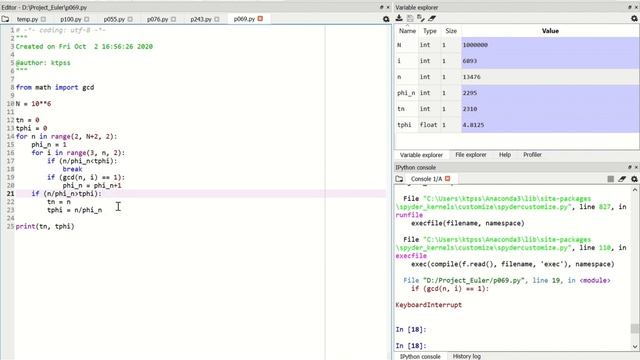This screenshot has width=640, height=360.
Task: Undock the Variable explorer pane
Action: point(630,7)
